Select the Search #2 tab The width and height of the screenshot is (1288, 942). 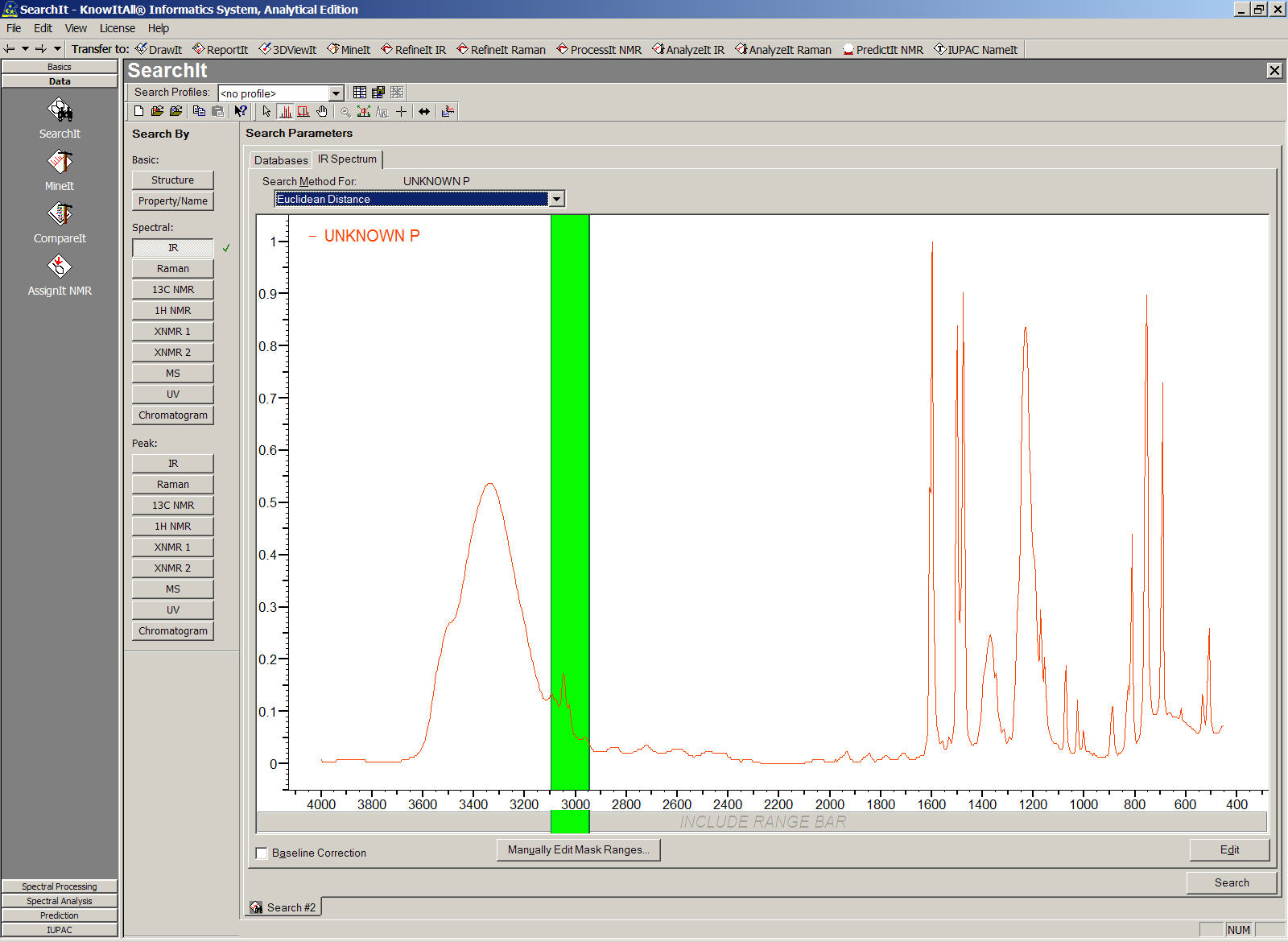(x=283, y=907)
